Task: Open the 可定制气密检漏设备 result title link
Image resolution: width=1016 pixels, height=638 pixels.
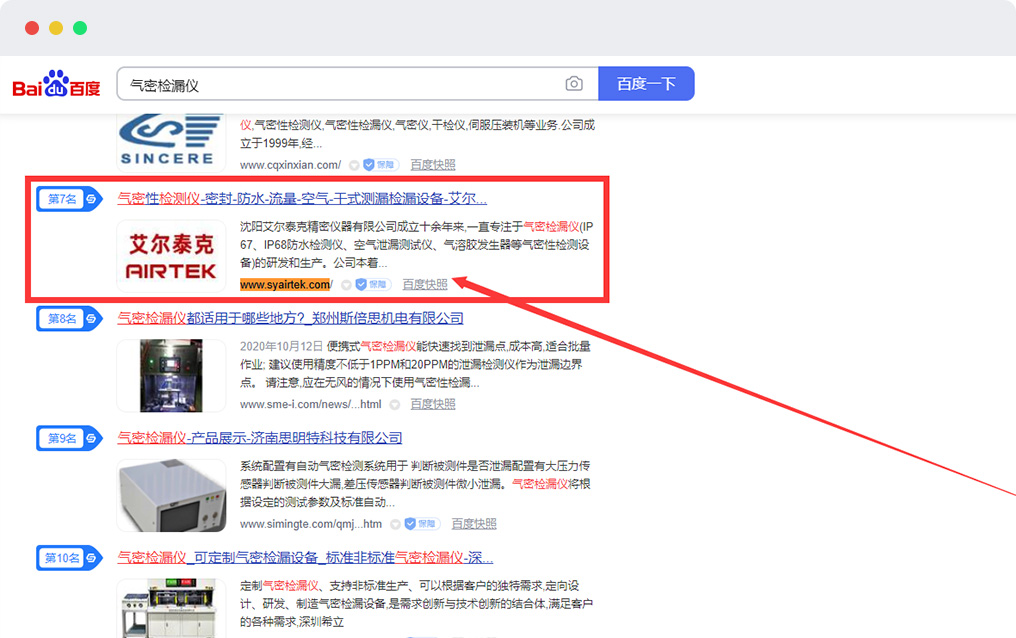Action: tap(305, 557)
